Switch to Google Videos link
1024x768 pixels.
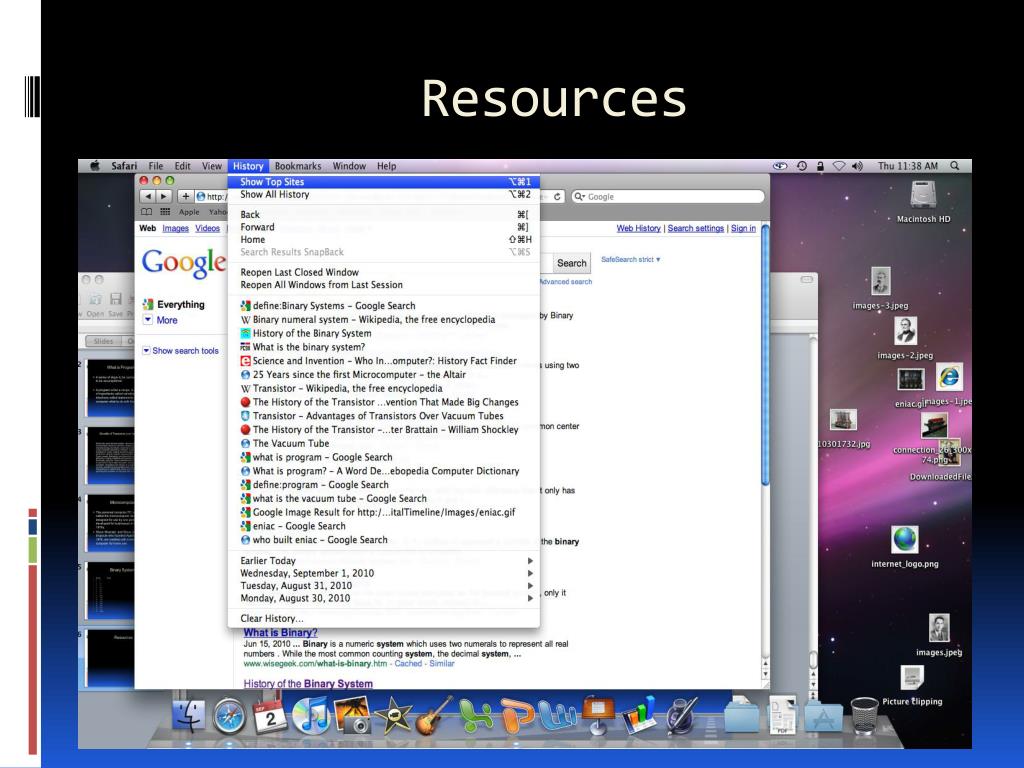point(208,228)
